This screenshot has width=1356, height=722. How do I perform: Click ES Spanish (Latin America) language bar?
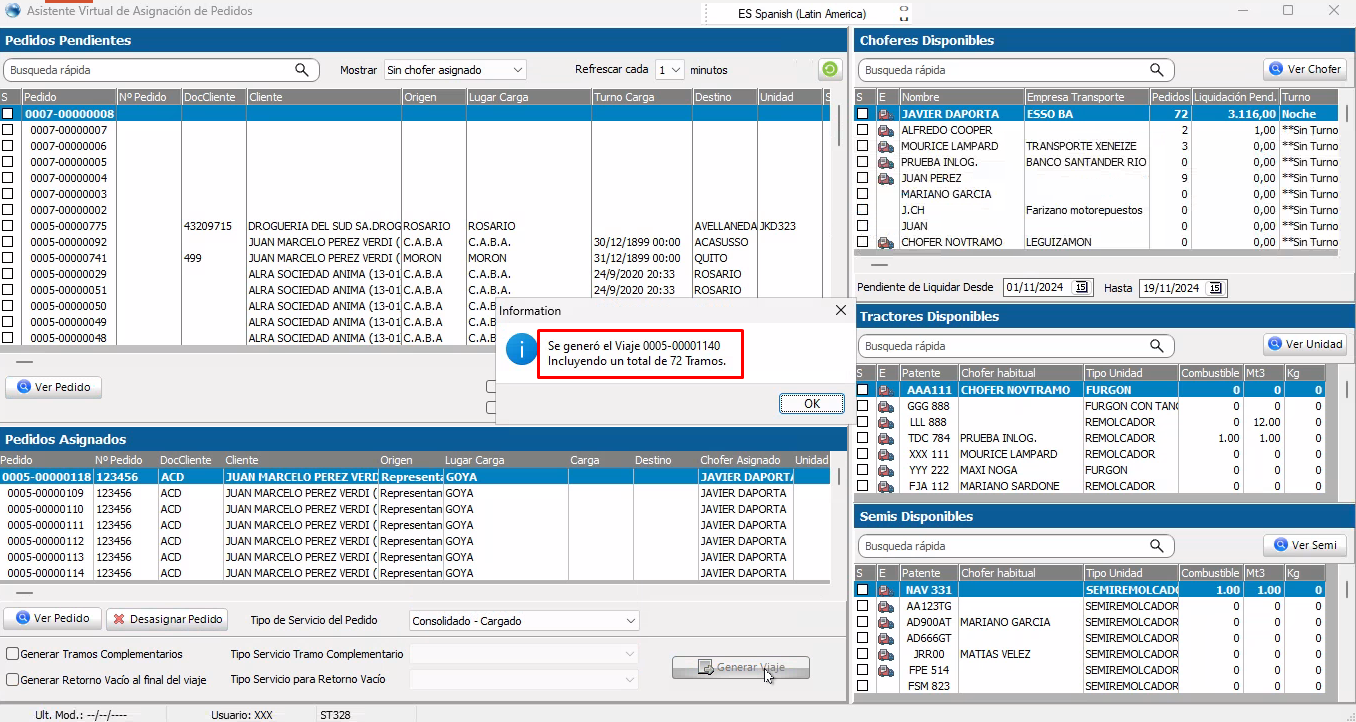(802, 14)
